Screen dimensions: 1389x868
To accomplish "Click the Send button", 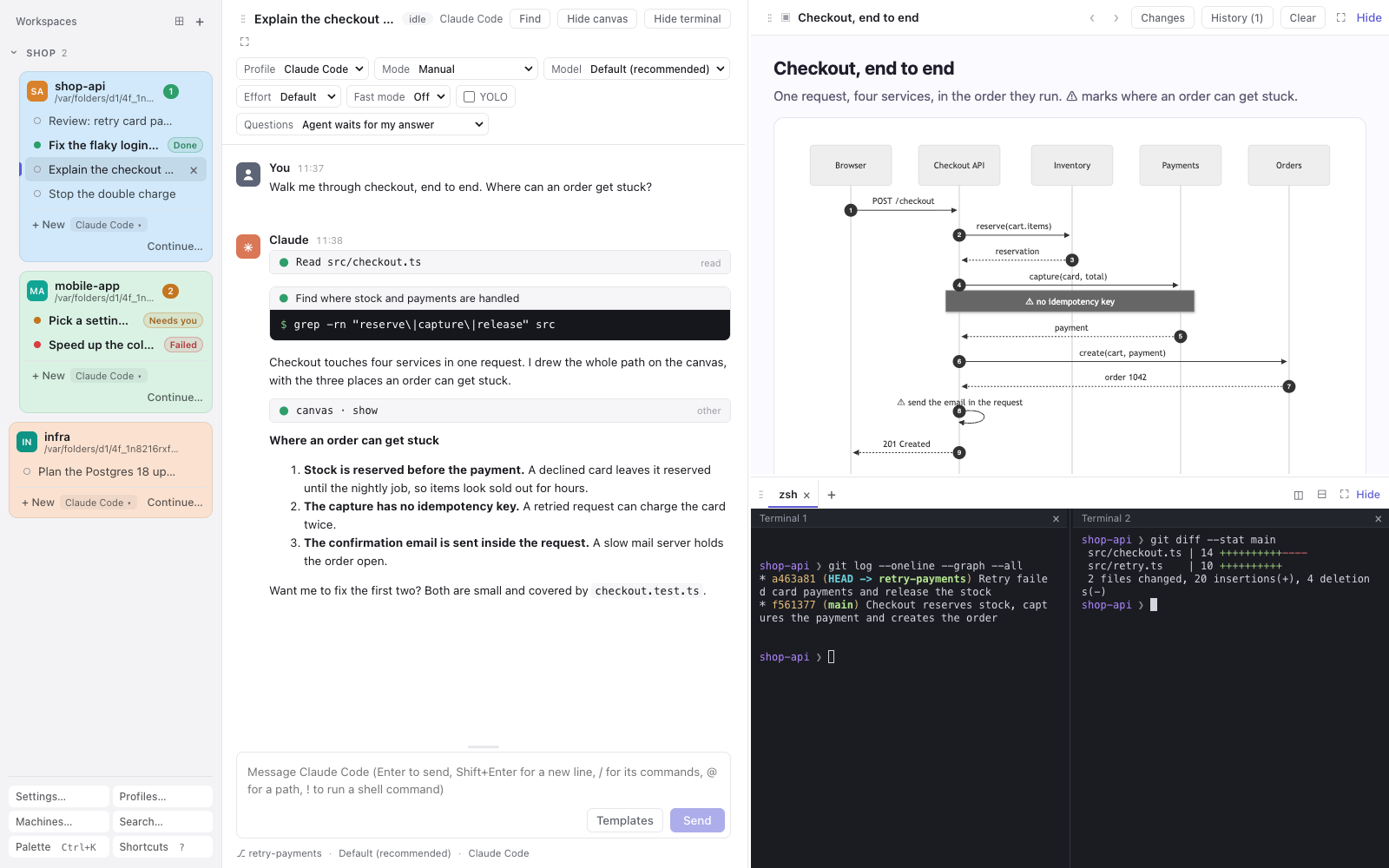I will click(x=697, y=820).
